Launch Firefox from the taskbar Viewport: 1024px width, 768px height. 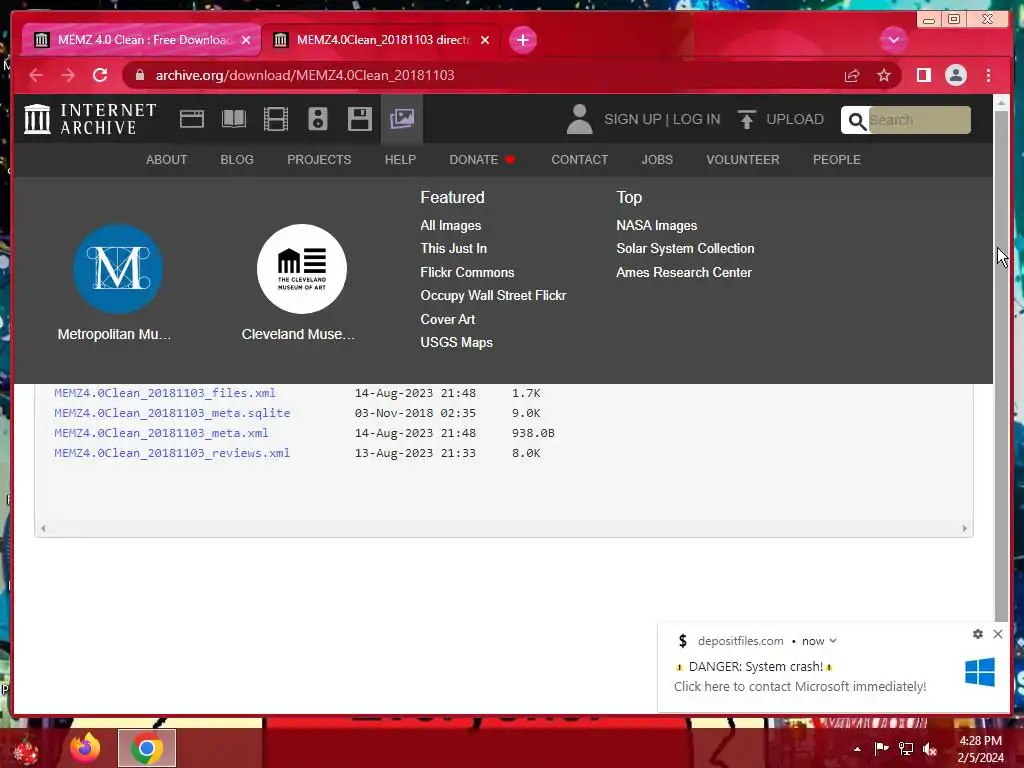(x=85, y=748)
